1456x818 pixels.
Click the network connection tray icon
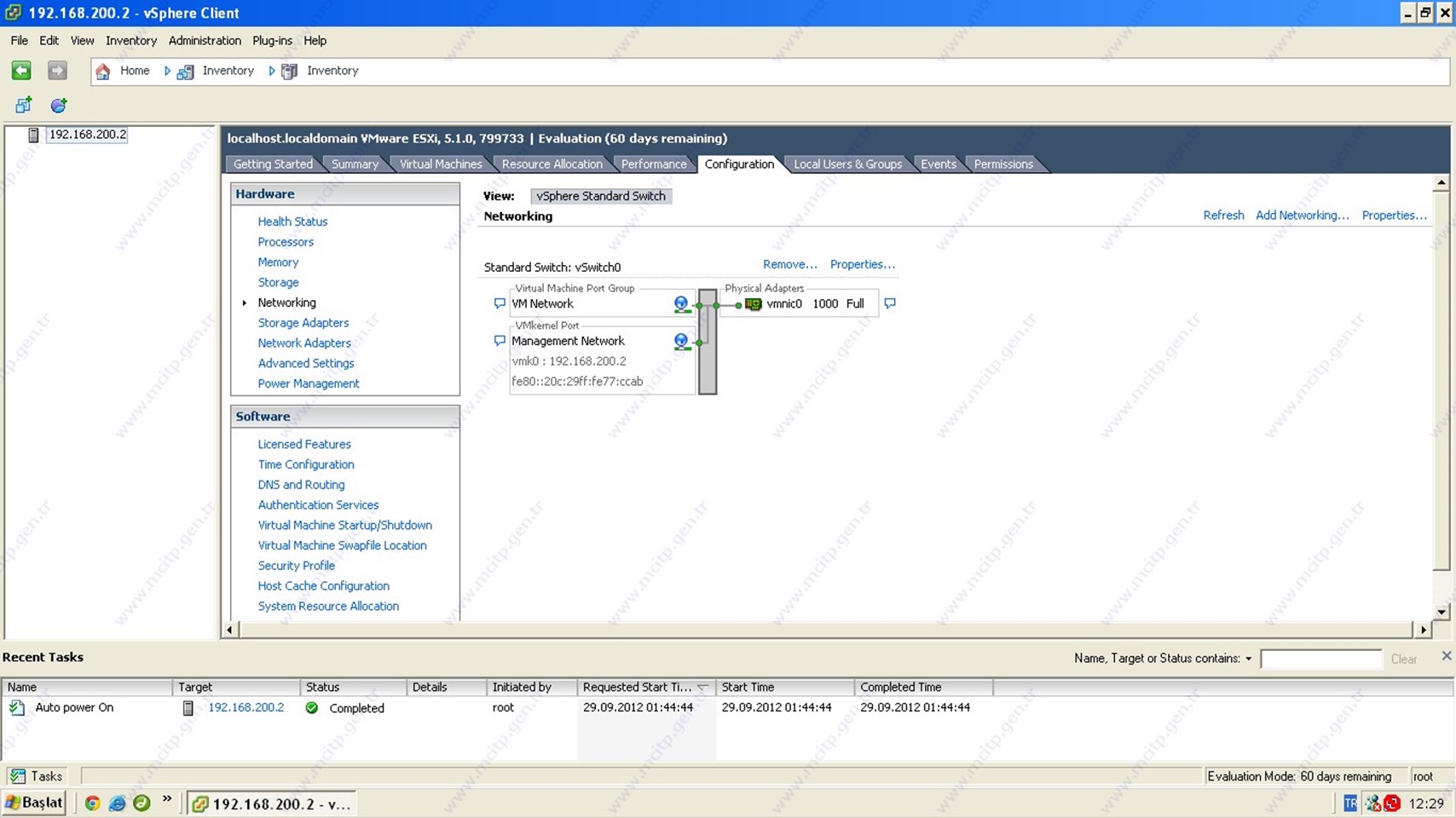(x=1372, y=803)
